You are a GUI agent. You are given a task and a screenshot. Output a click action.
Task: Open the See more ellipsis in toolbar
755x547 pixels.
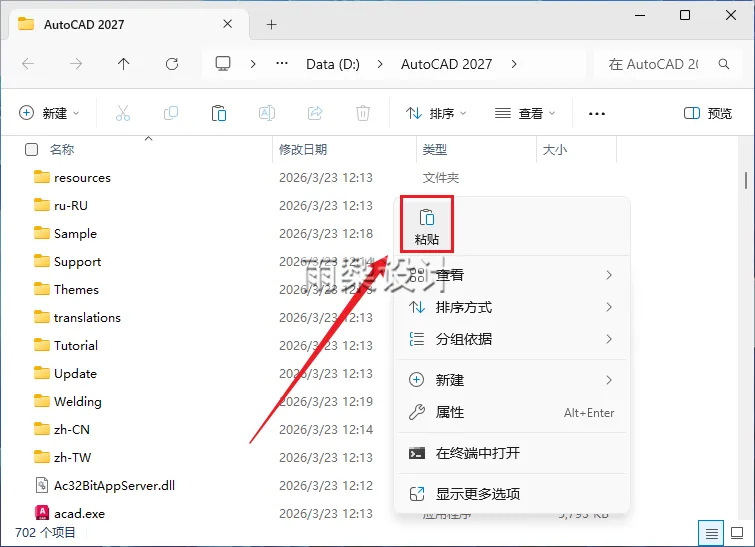[597, 114]
